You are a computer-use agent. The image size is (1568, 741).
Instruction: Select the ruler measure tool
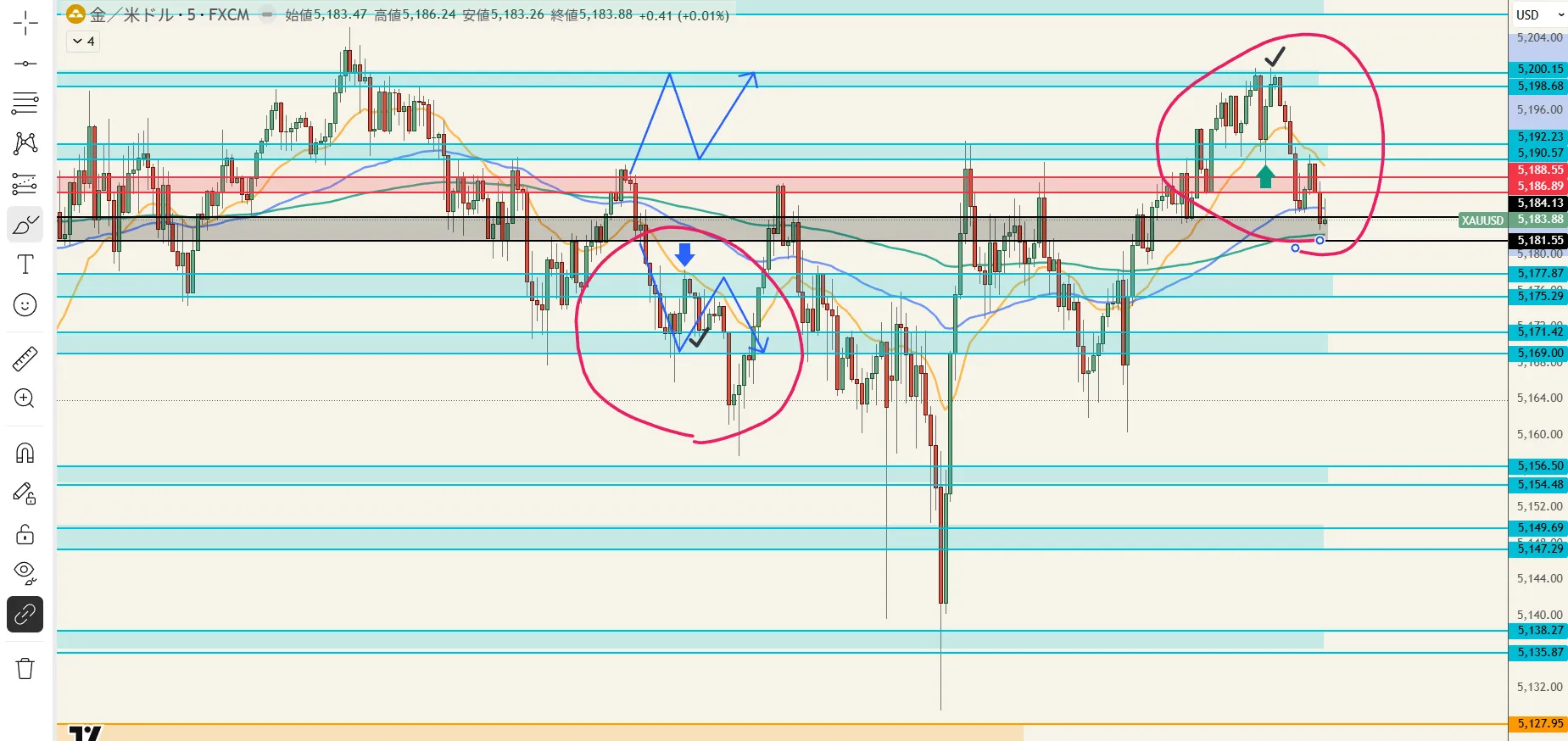(x=25, y=359)
